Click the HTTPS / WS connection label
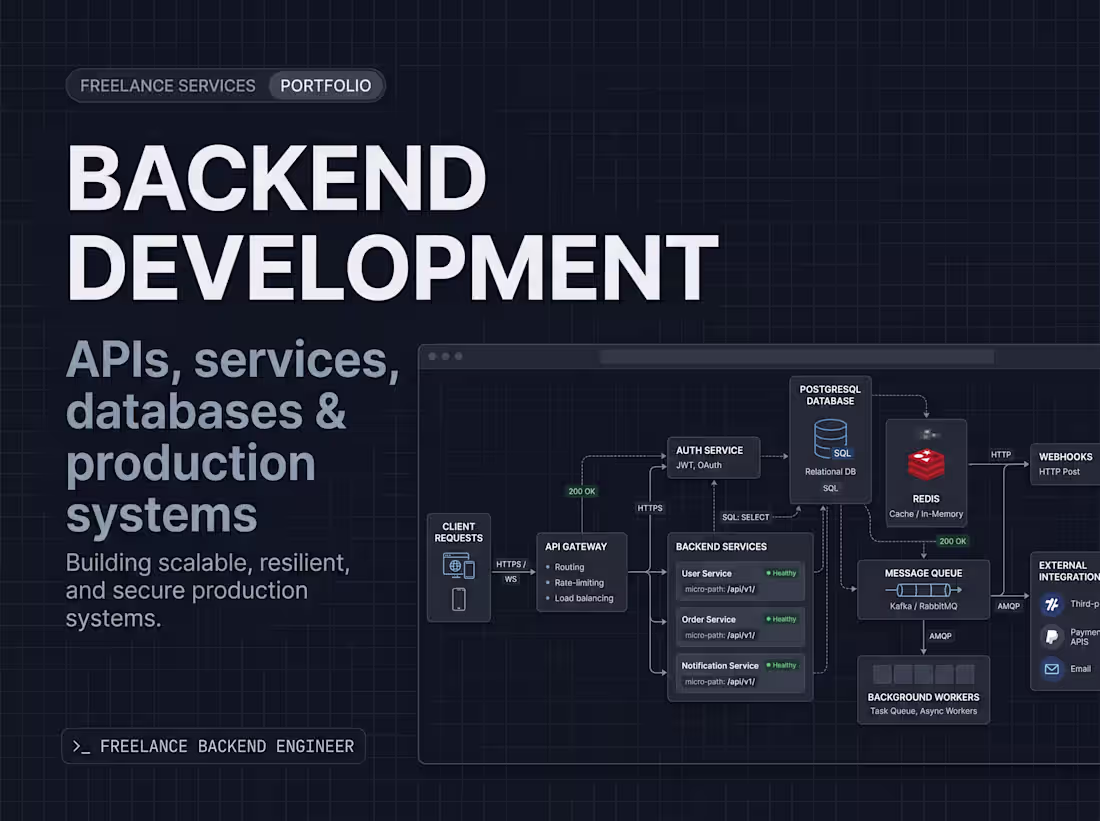 [511, 571]
